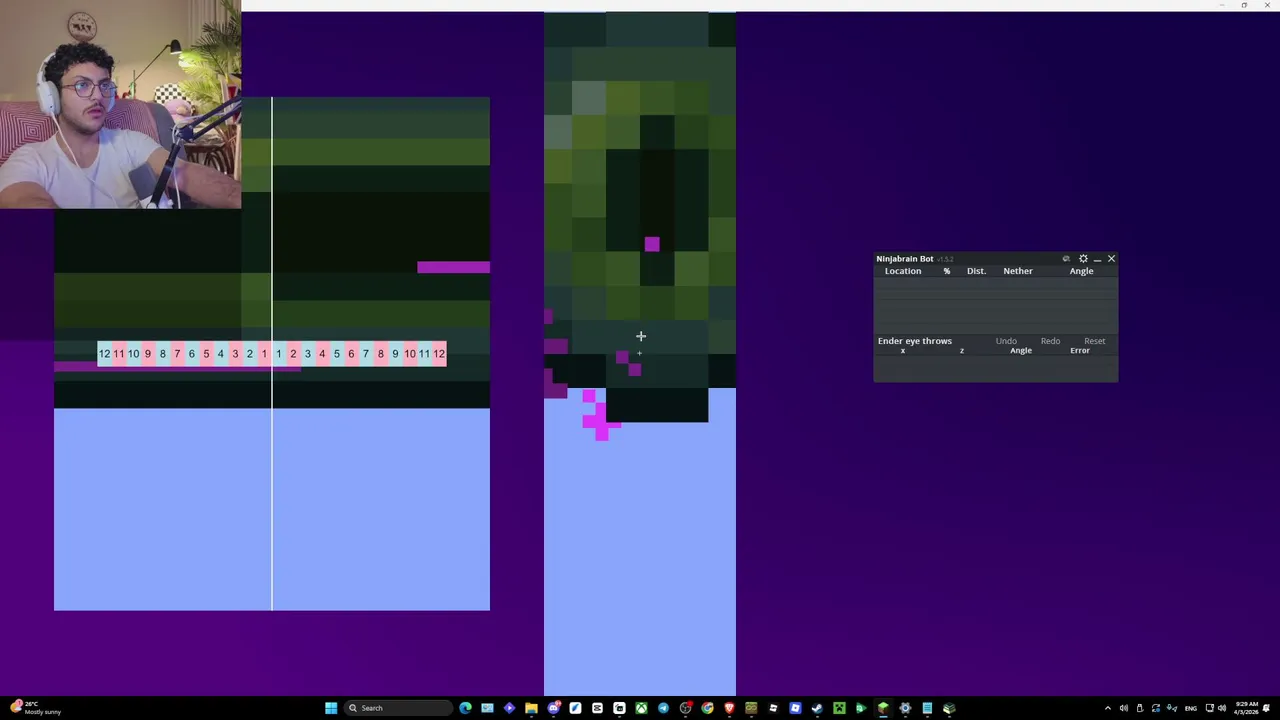Open the network tray icon

pyautogui.click(x=1209, y=708)
